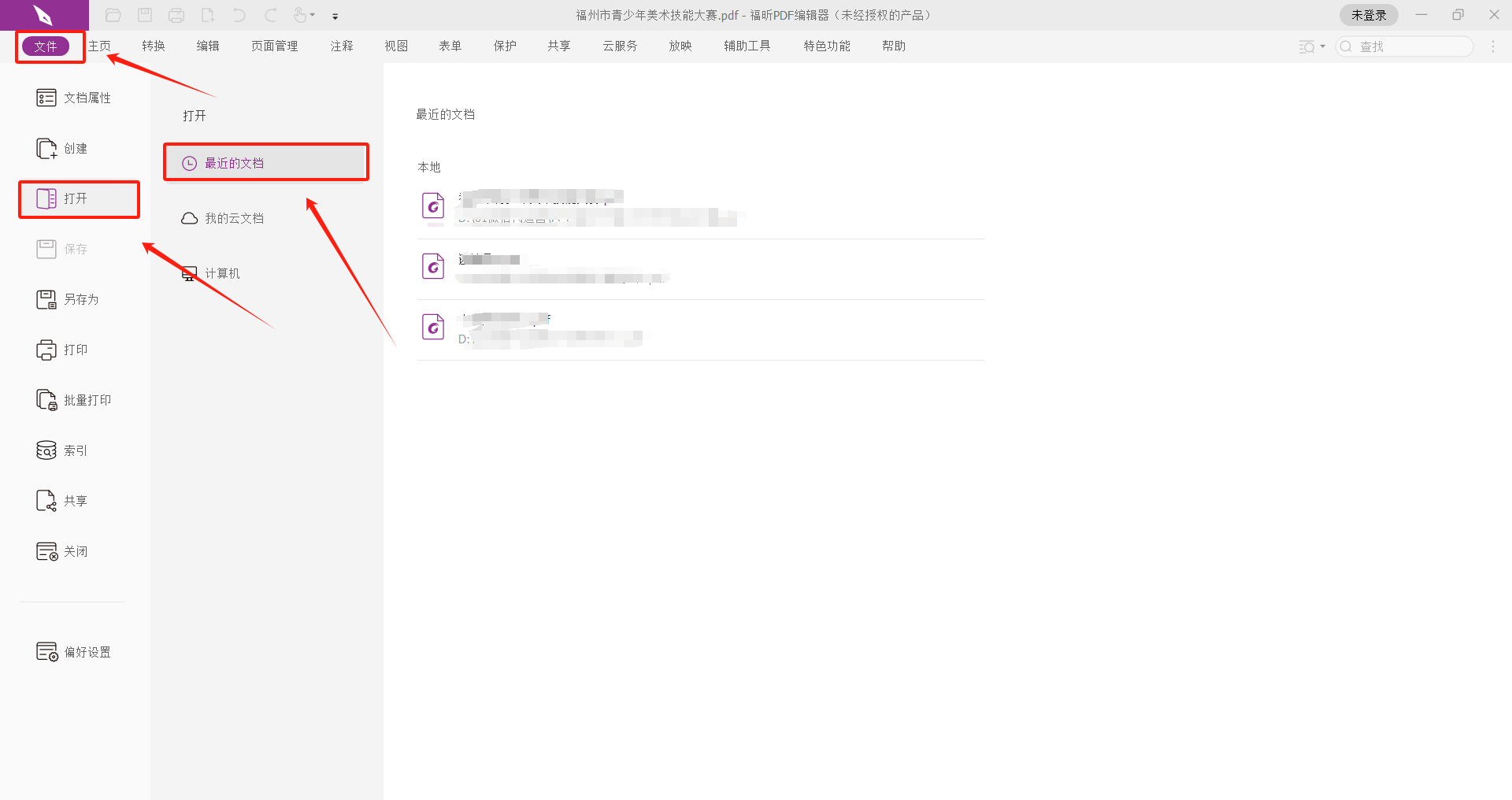Select 创建 in the file sidebar
The image size is (1512, 800).
point(62,148)
